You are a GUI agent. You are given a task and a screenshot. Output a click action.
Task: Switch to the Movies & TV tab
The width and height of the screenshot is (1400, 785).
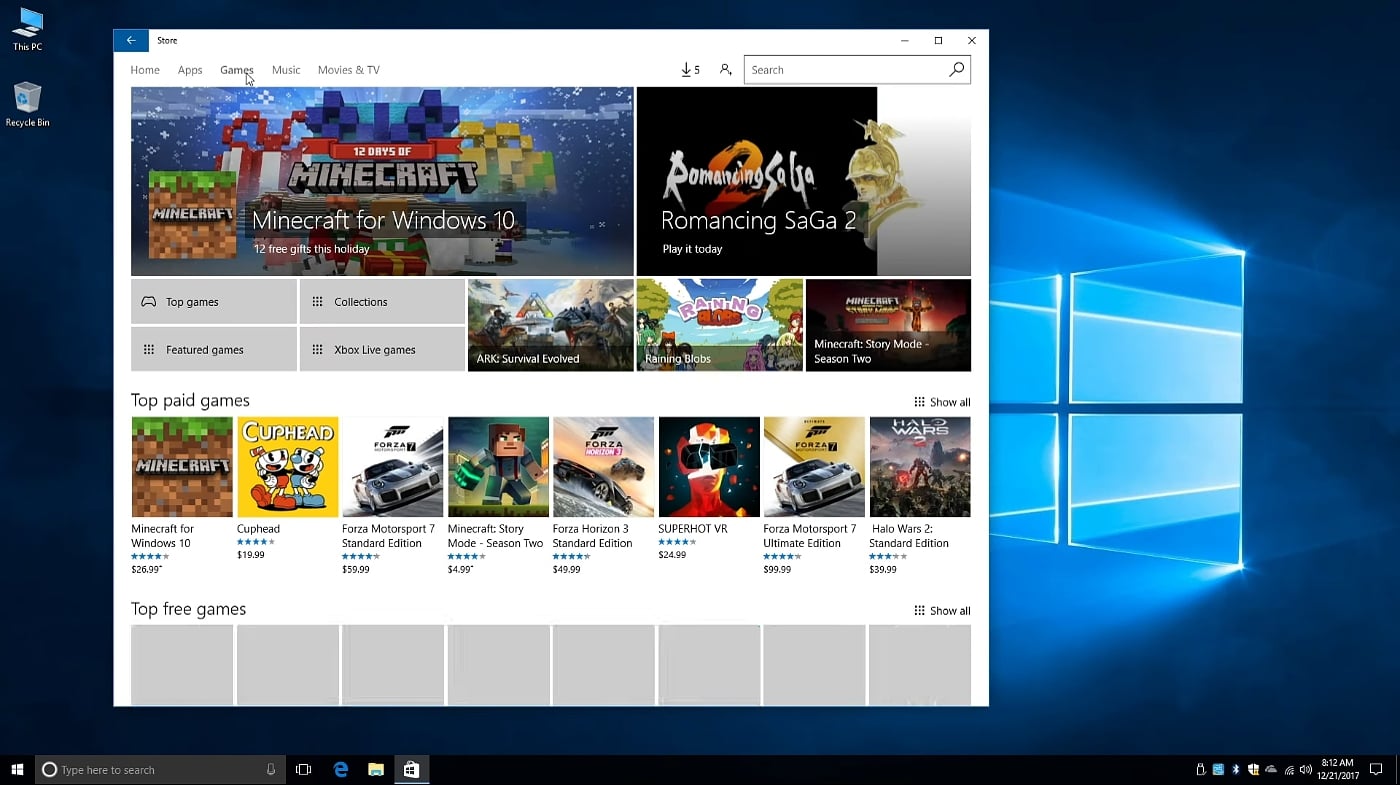[348, 70]
